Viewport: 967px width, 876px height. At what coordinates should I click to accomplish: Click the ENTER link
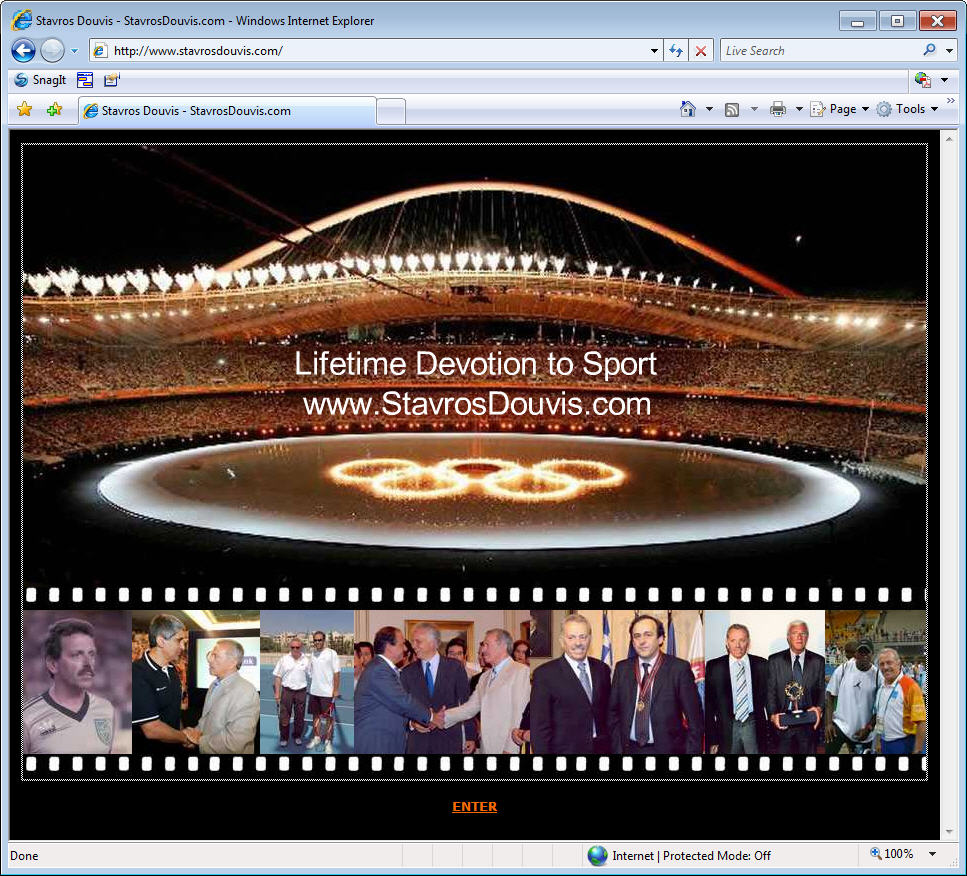(x=474, y=806)
